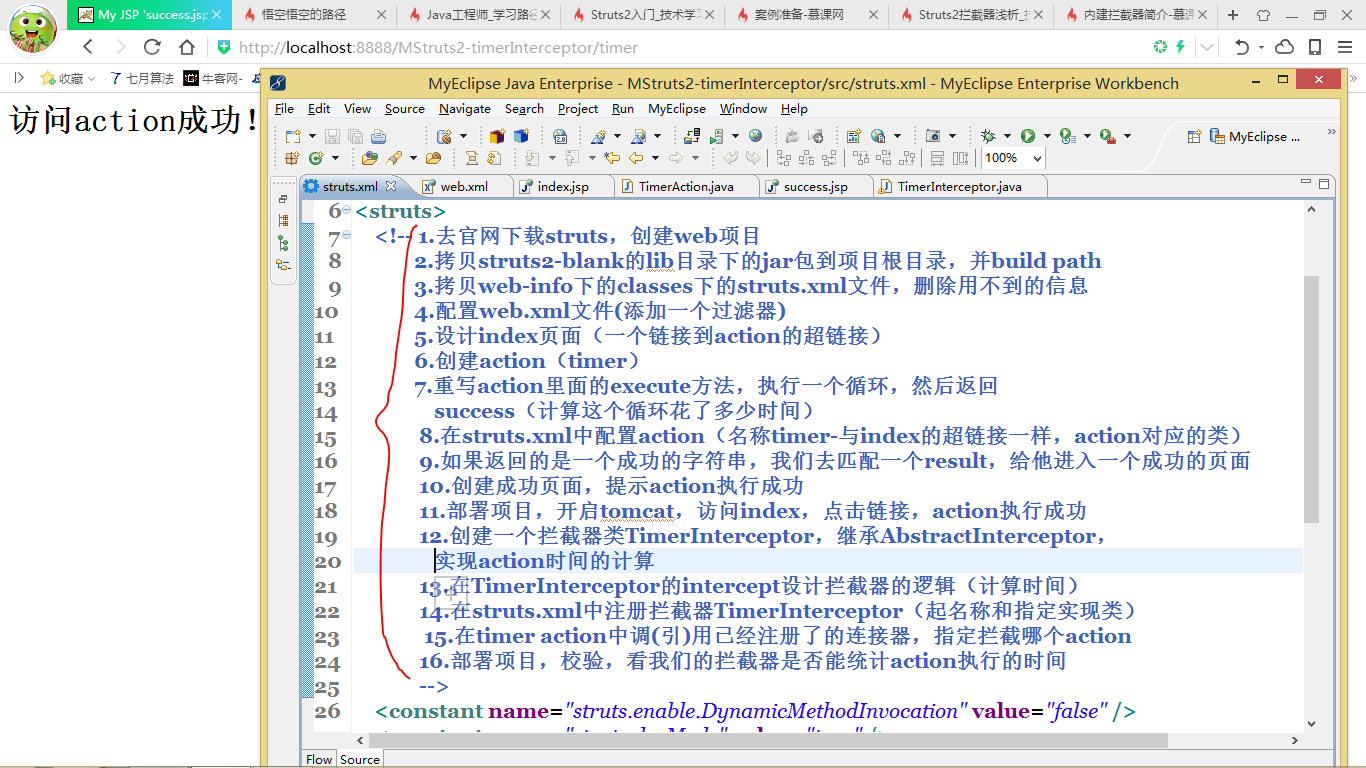Click the 2.0 web project icon

(560, 136)
